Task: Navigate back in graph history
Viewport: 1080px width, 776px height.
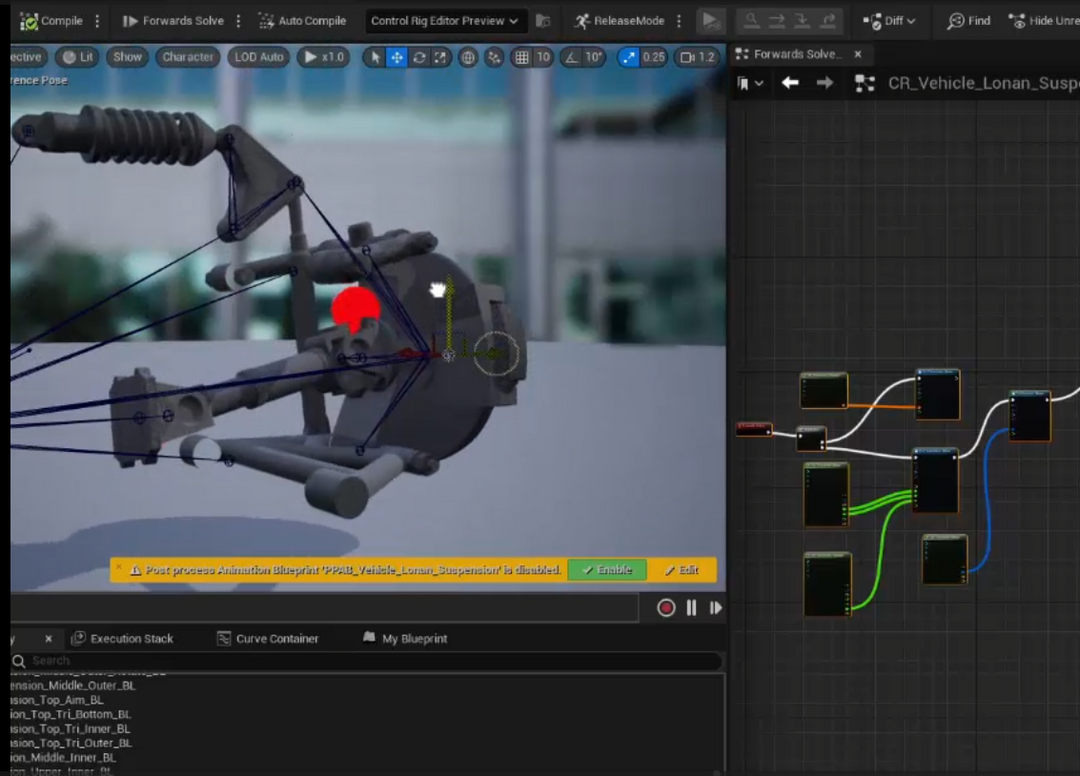Action: point(790,83)
